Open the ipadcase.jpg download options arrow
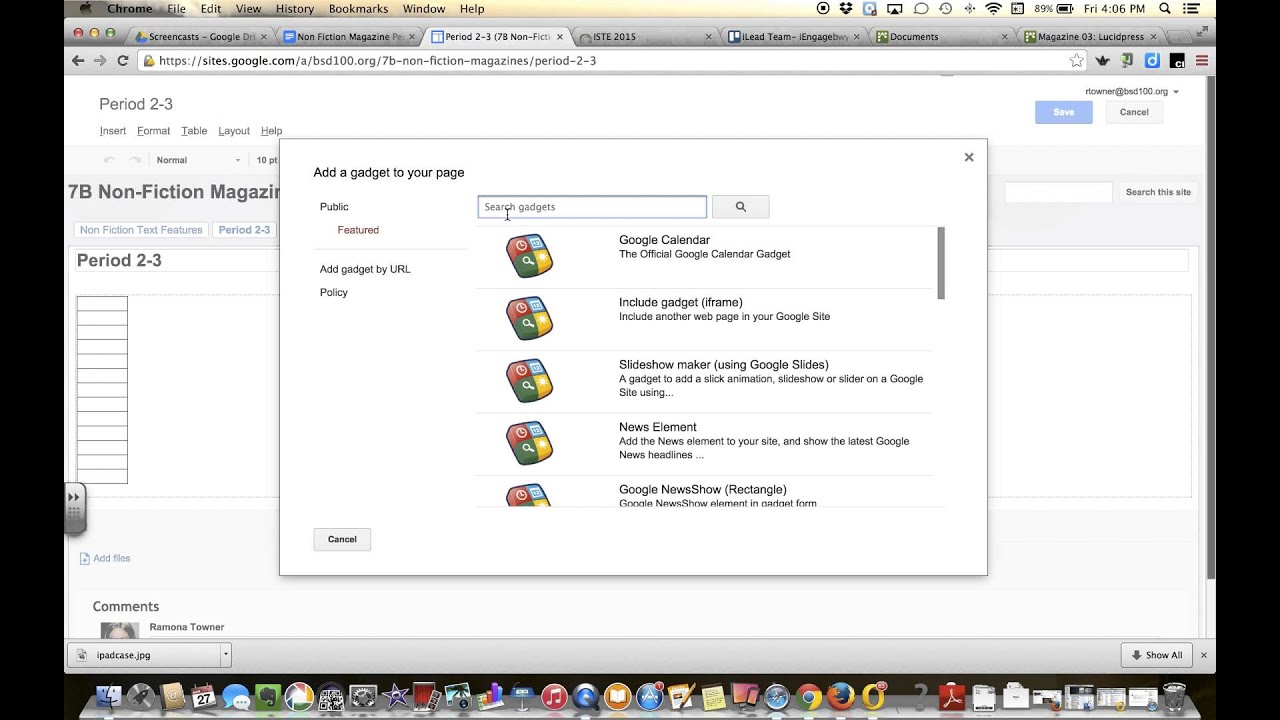This screenshot has height=720, width=1280. pos(226,655)
